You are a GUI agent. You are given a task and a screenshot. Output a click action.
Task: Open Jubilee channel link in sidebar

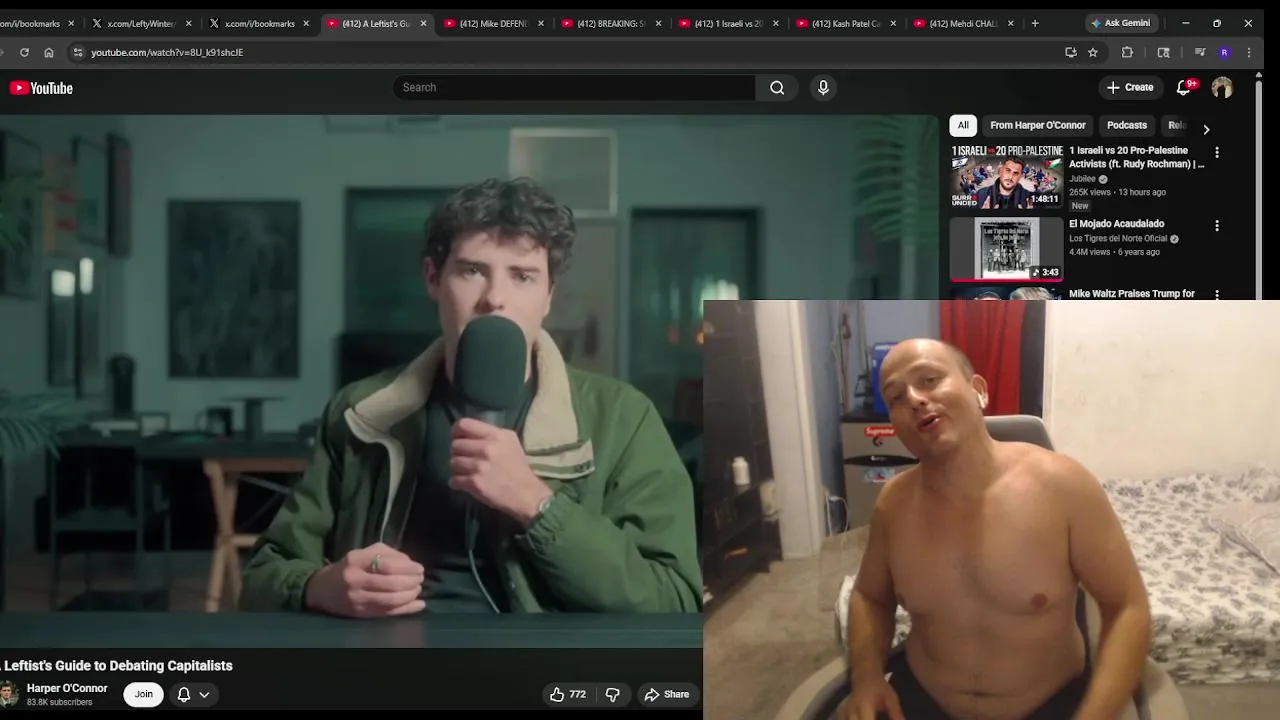(x=1082, y=179)
